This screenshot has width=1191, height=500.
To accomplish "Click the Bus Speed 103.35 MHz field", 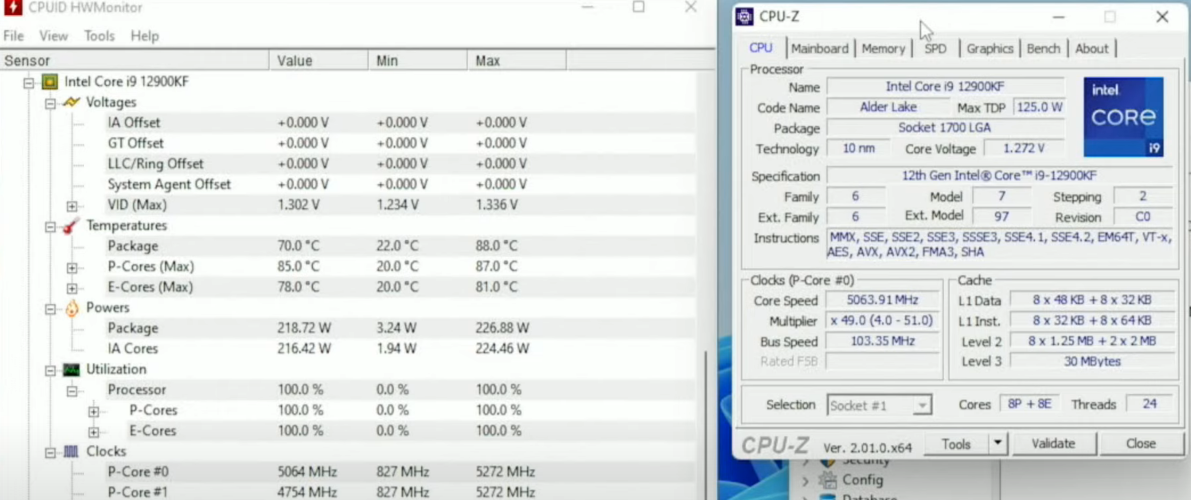I will click(883, 341).
